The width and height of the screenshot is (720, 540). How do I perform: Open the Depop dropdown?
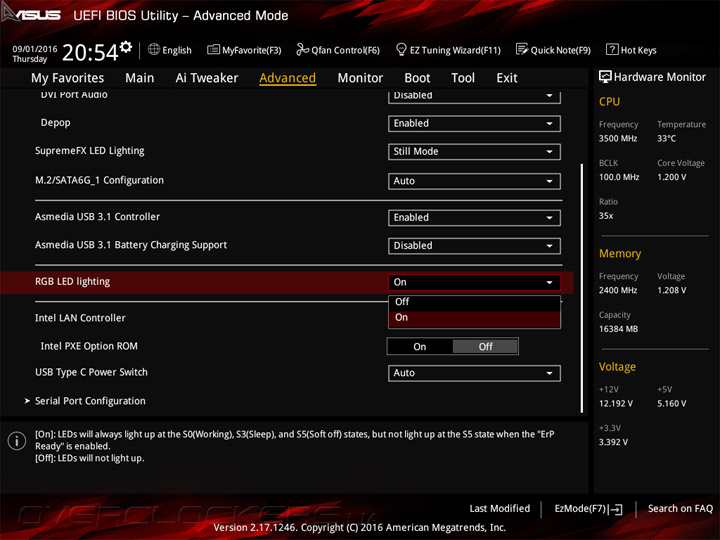pos(474,124)
